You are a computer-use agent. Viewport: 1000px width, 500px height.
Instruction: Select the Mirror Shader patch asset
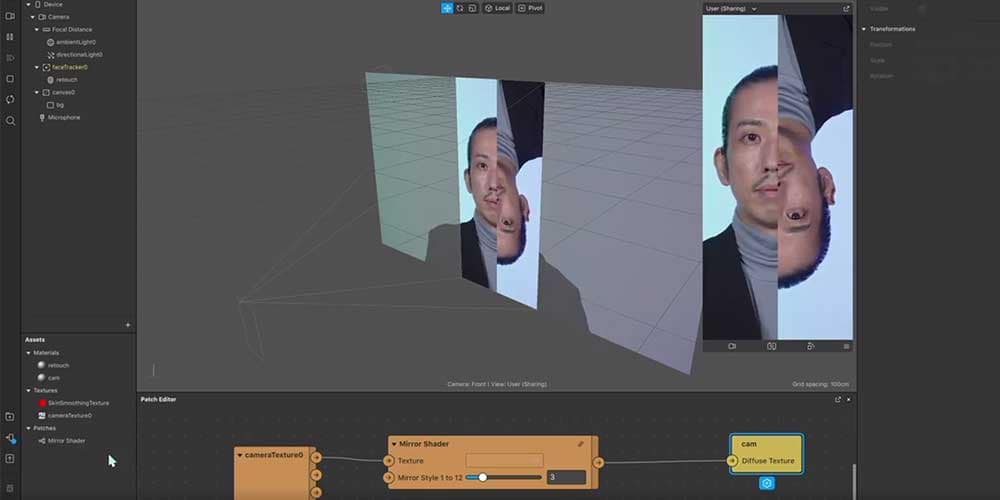click(66, 440)
